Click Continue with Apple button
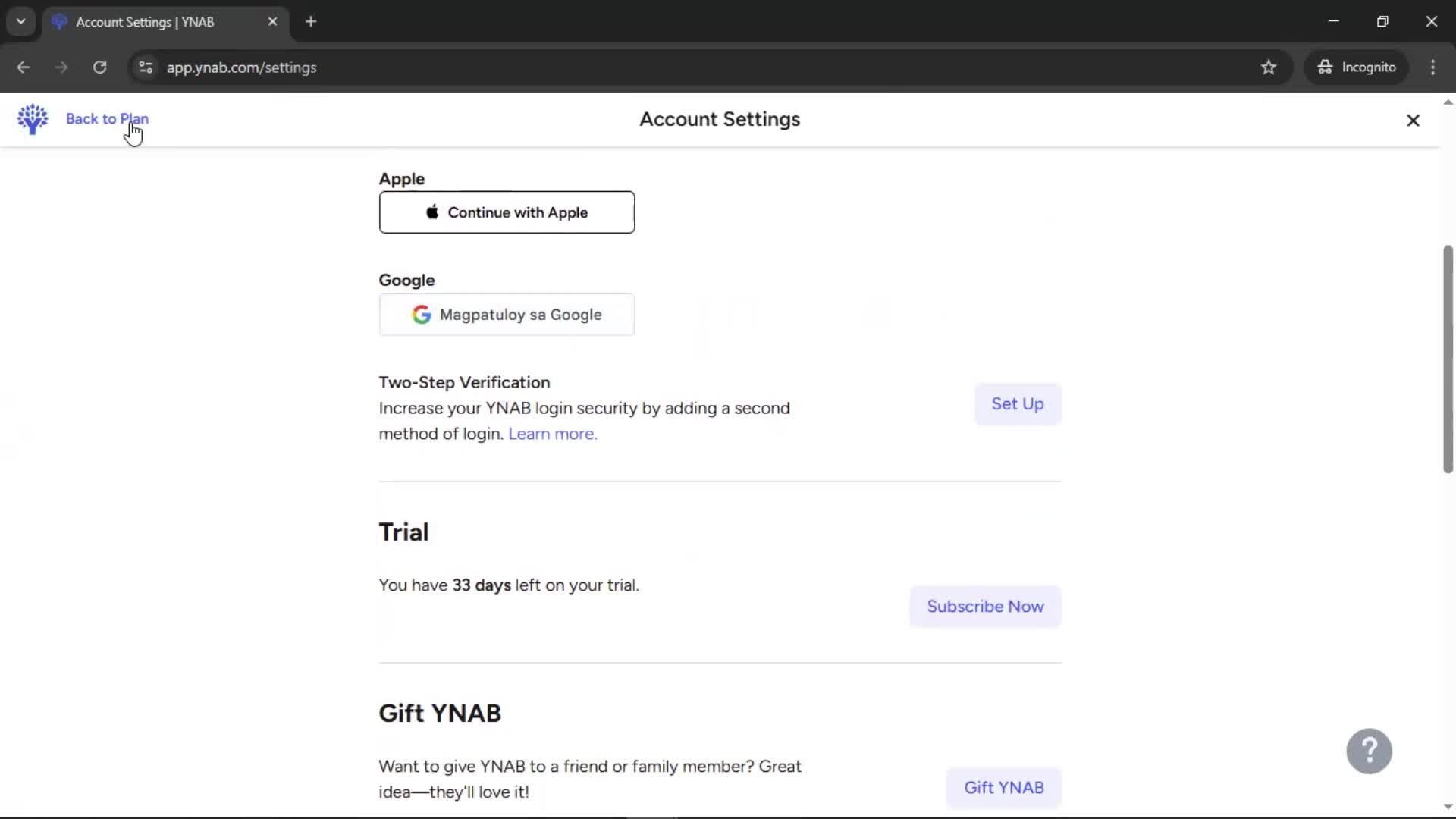The height and width of the screenshot is (819, 1456). tap(507, 212)
